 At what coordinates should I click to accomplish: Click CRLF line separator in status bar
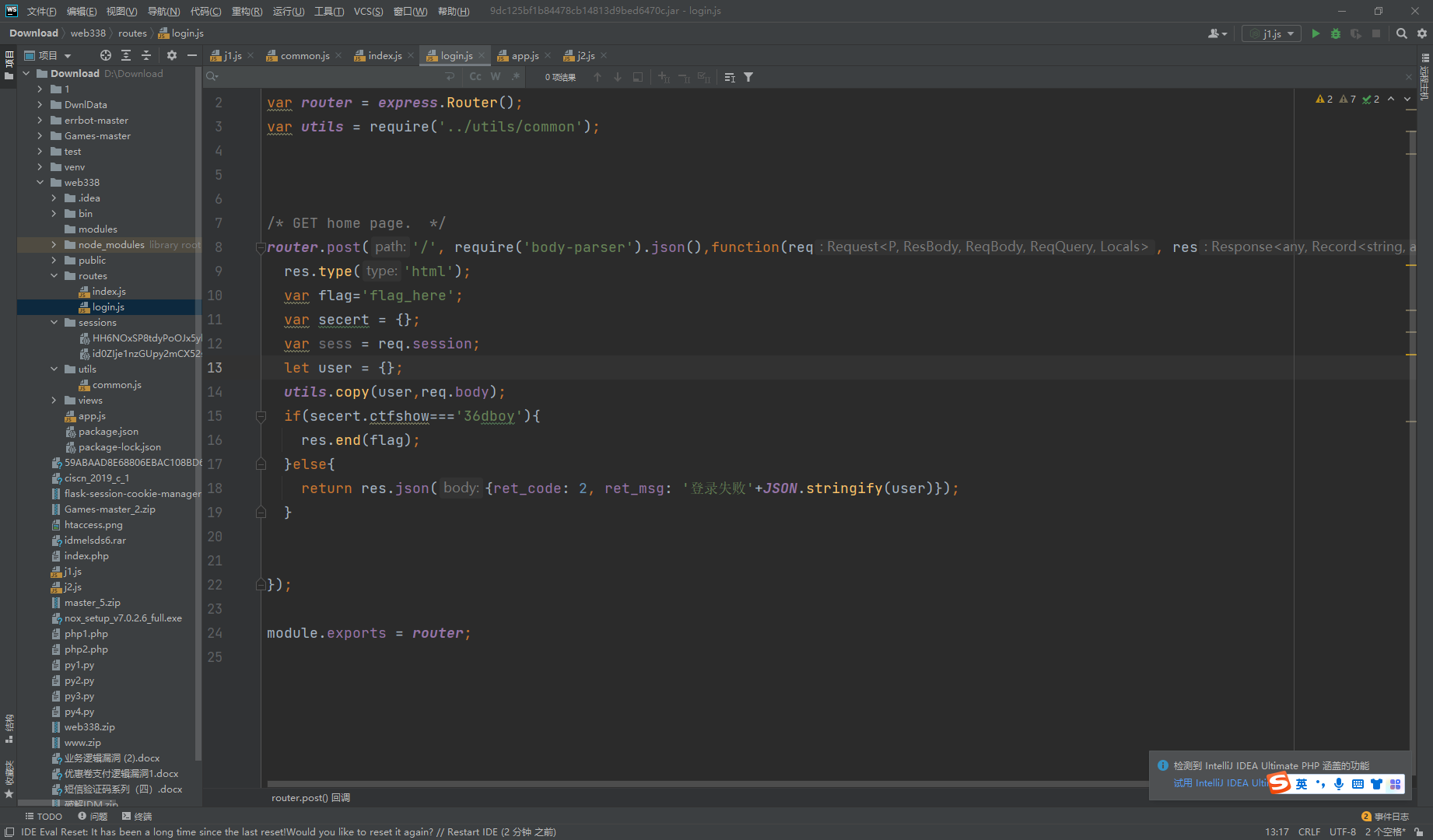point(1309,831)
